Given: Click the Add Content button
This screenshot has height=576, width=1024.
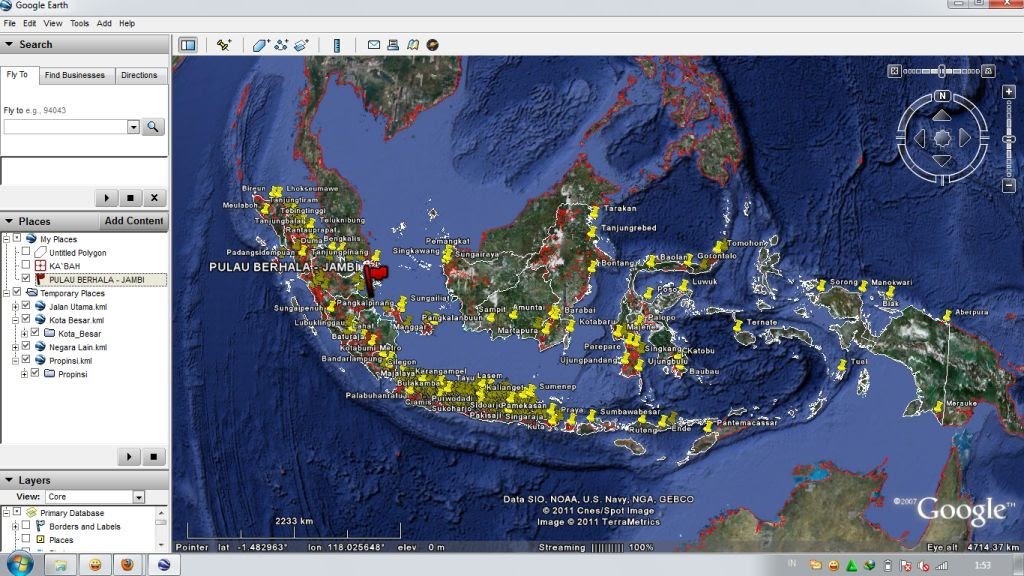Looking at the screenshot, I should click(134, 221).
